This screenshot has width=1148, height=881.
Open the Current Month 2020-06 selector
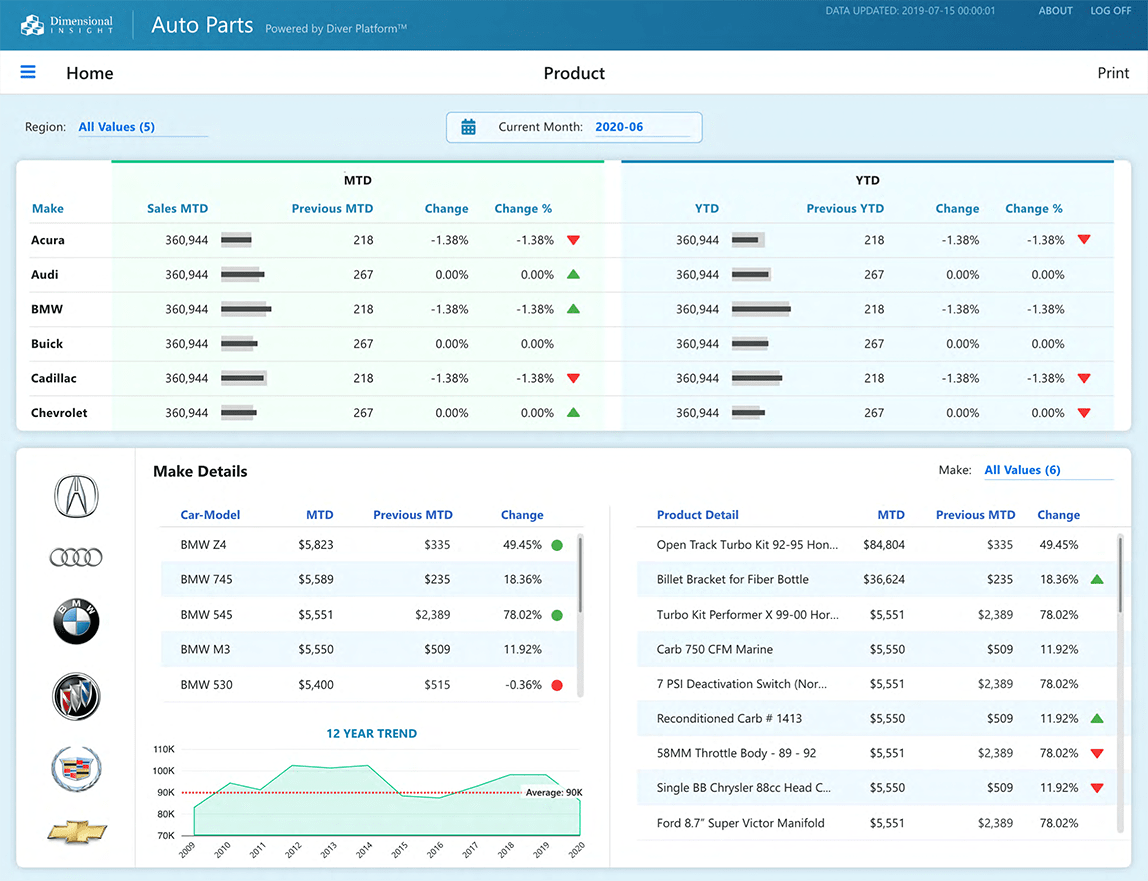pos(619,127)
